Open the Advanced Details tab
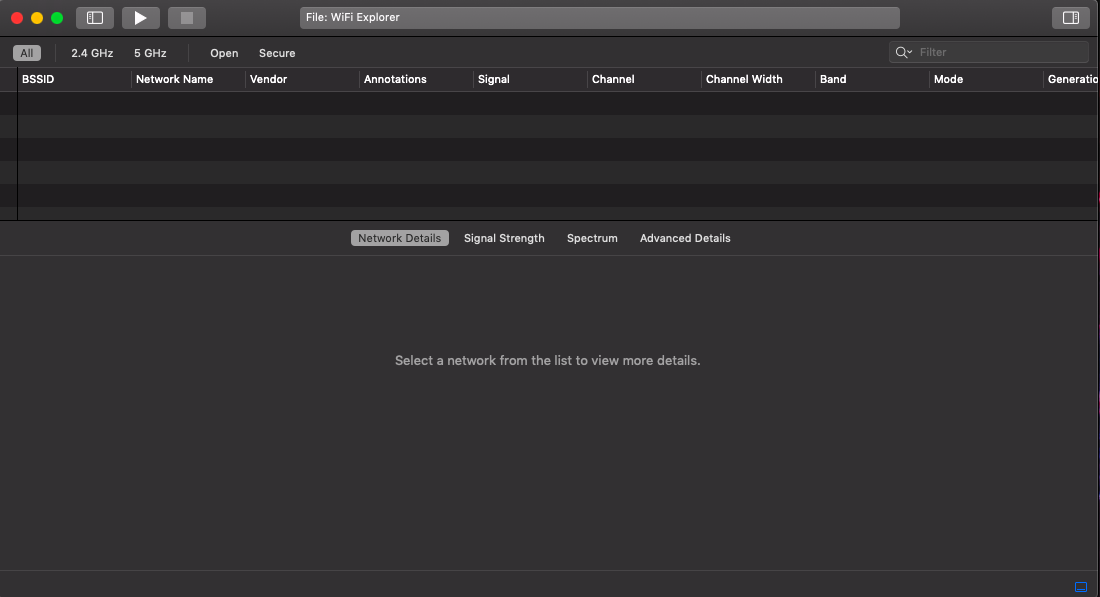 click(685, 238)
